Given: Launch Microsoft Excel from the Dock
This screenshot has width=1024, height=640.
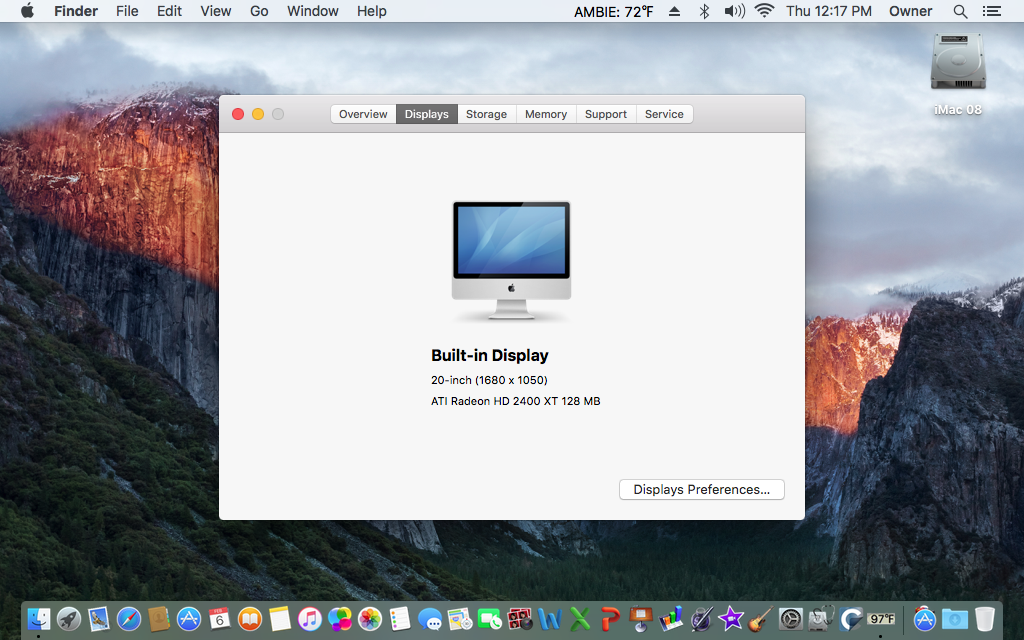Looking at the screenshot, I should (580, 618).
